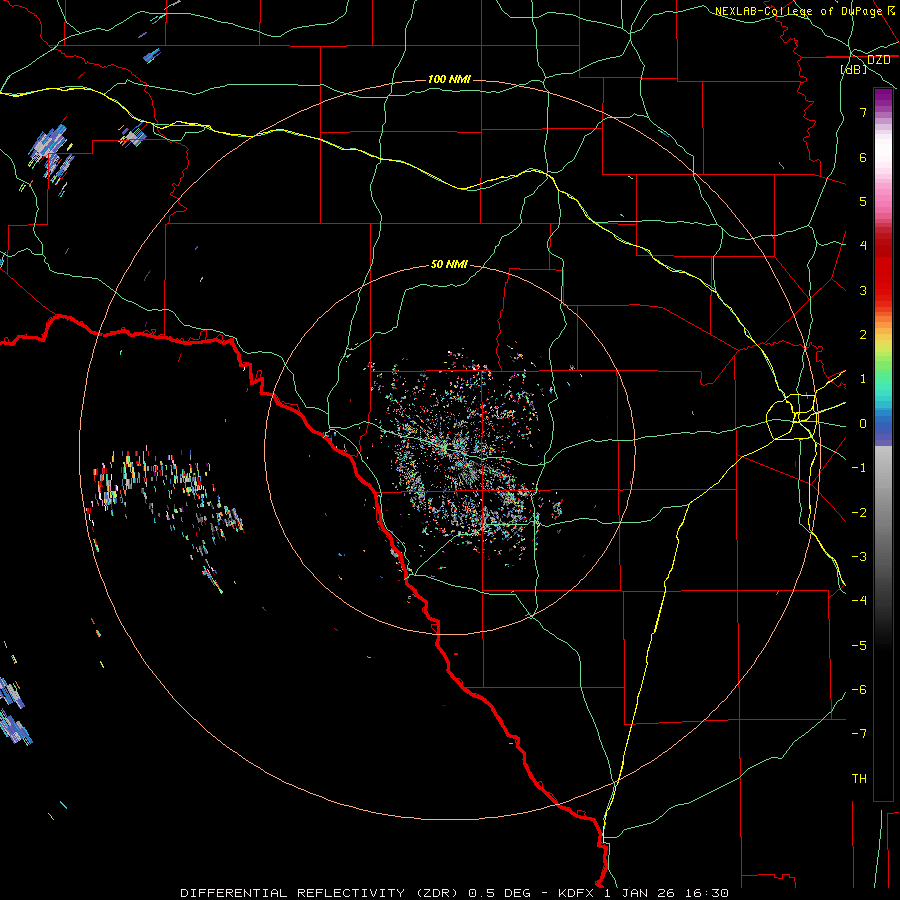Click the -7 value on the color scale
900x900 pixels.
[x=859, y=734]
